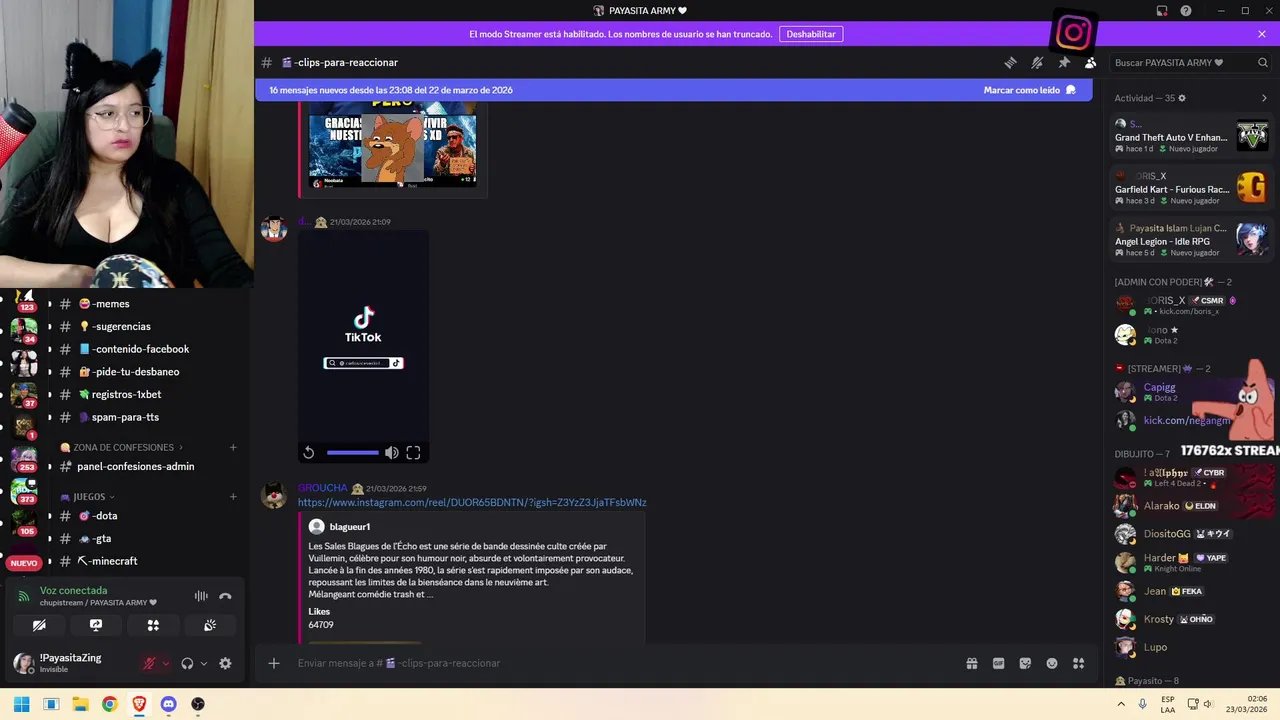Open Grand Theft Auto V activity card
The height and width of the screenshot is (720, 1280).
(x=1192, y=136)
